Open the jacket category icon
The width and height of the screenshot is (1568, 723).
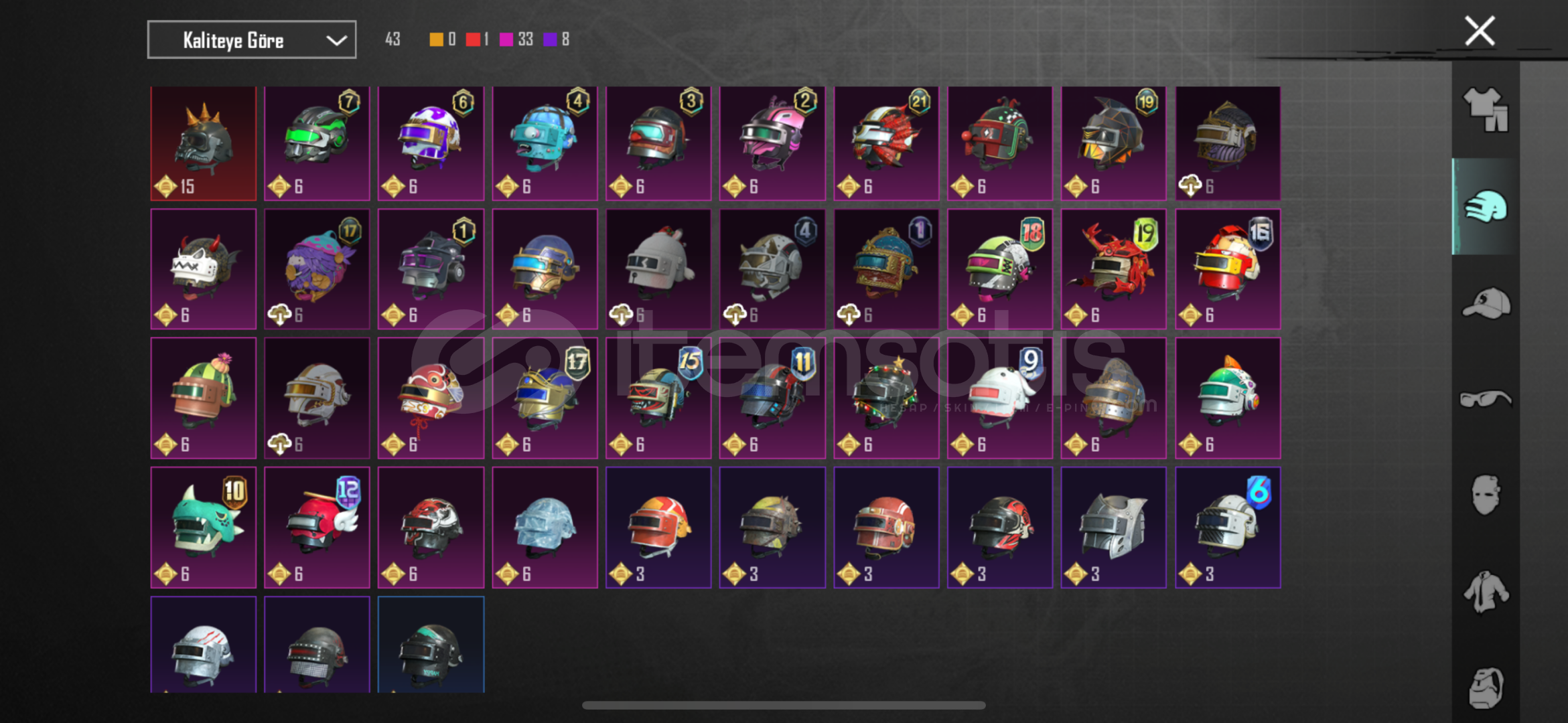(x=1486, y=592)
